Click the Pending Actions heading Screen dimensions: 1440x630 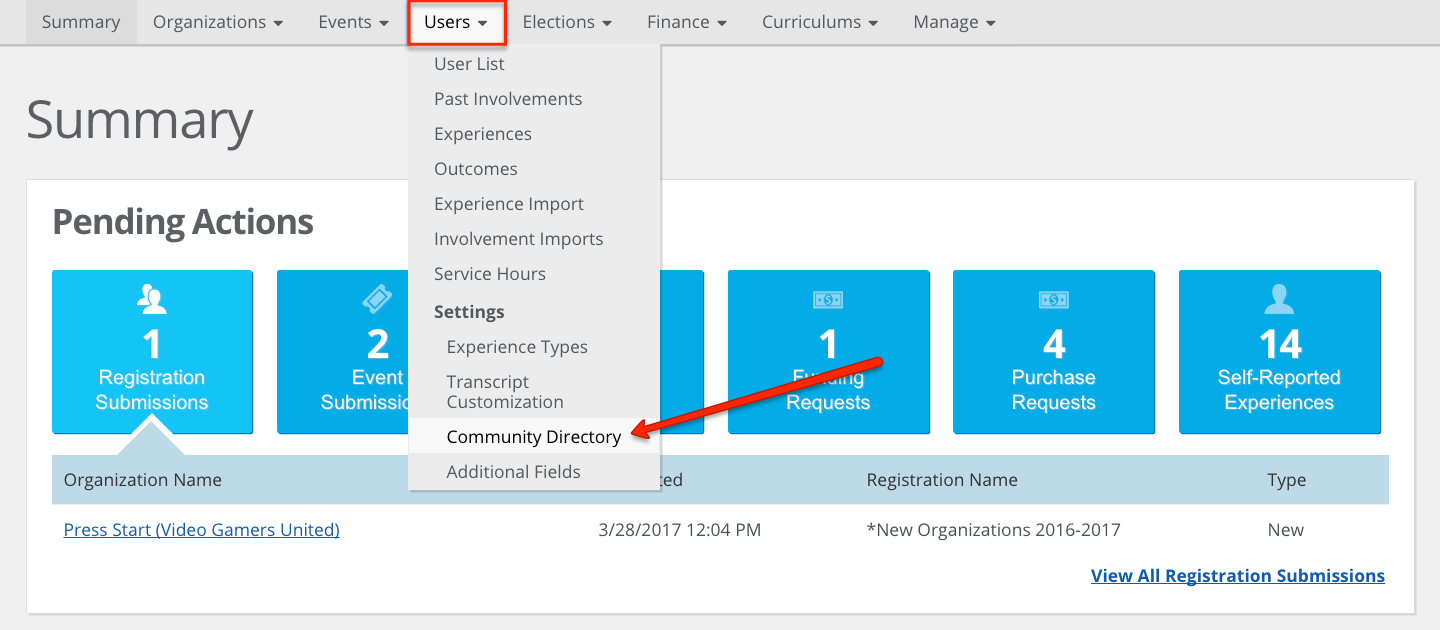(x=183, y=222)
